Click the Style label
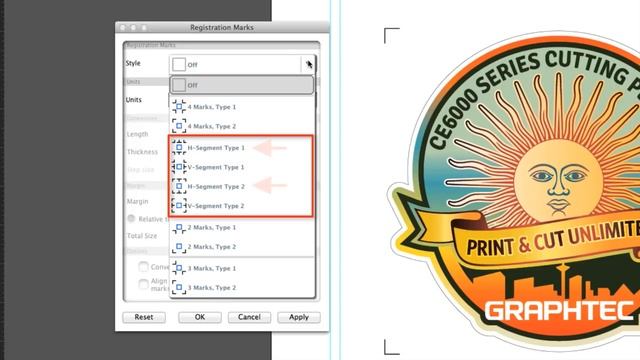 click(x=133, y=63)
